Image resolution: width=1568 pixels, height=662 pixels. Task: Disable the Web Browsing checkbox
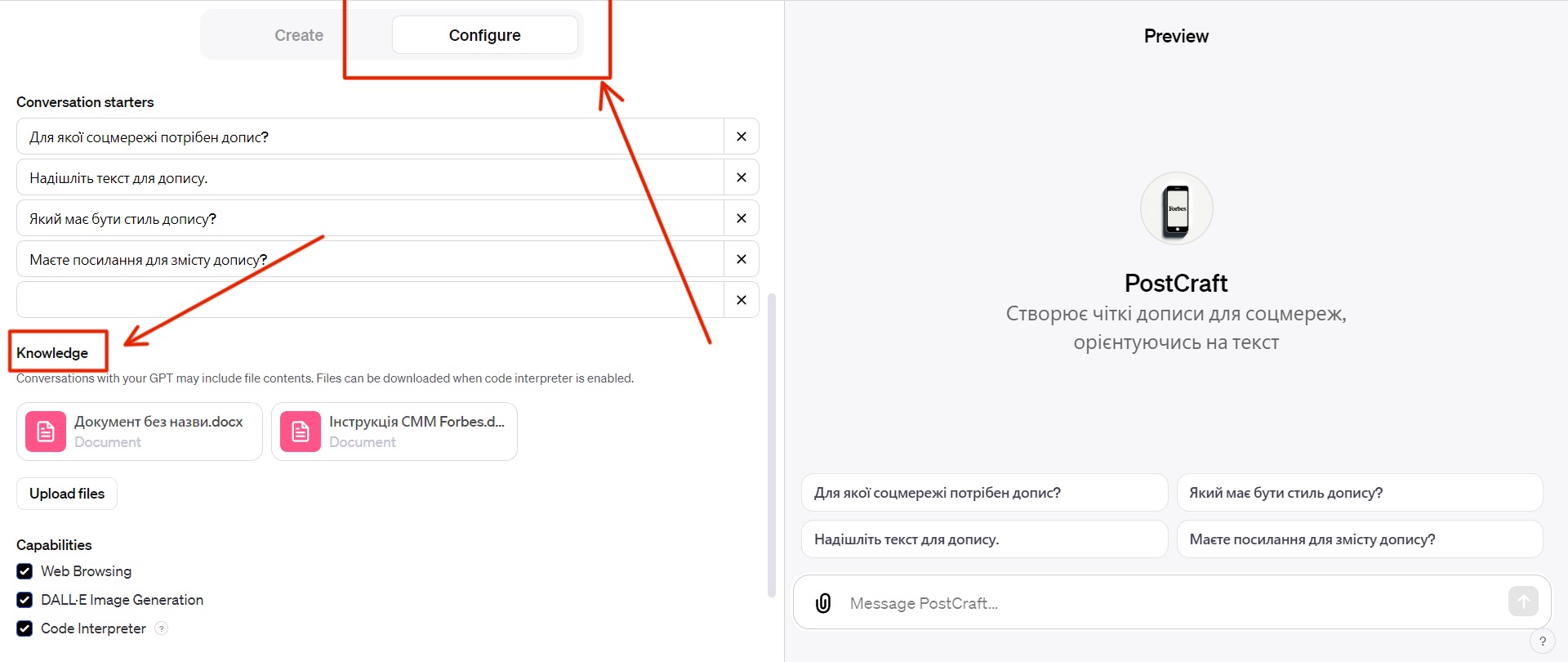(x=24, y=571)
